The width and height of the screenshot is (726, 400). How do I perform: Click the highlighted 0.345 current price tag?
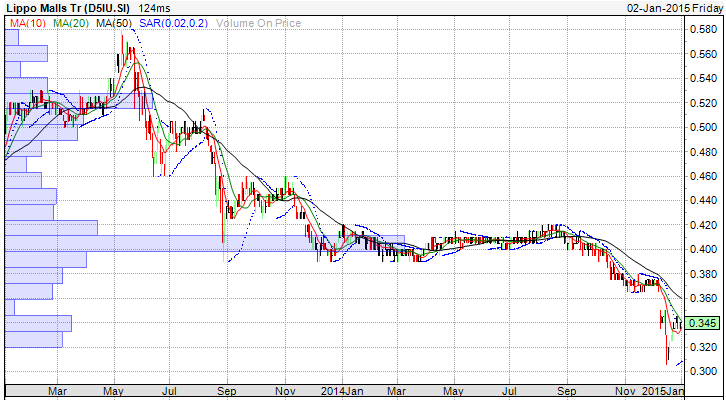pos(703,323)
